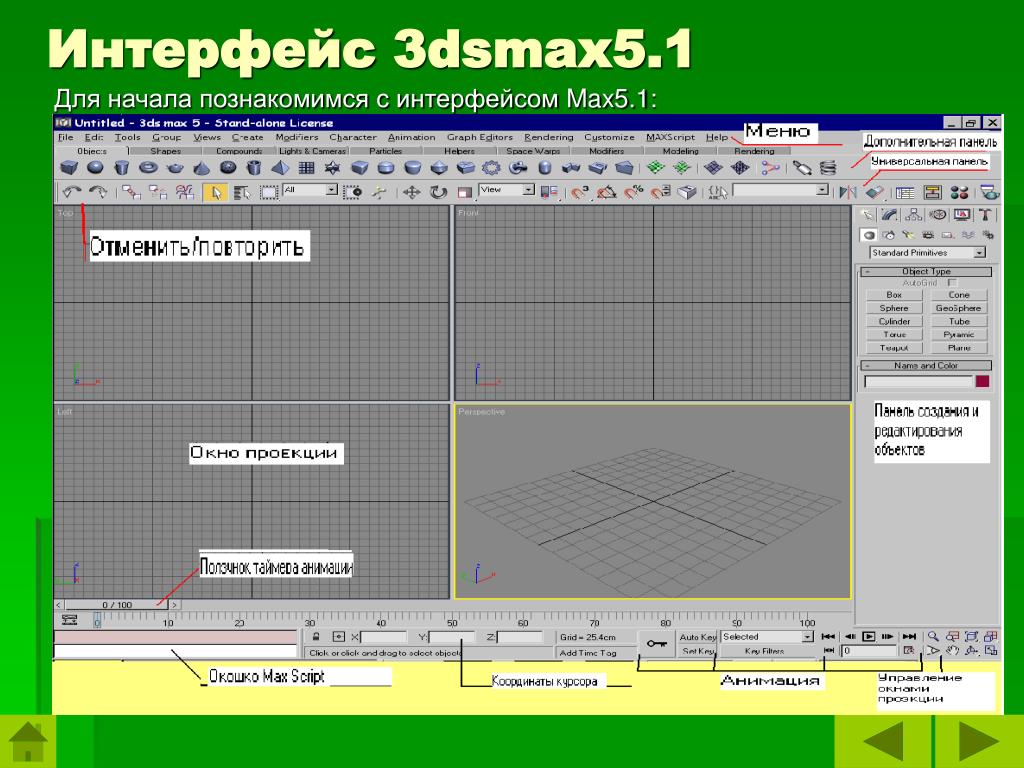Viewport: 1024px width, 768px height.
Task: Select the Rotate tool in main toolbar
Action: pyautogui.click(x=438, y=193)
